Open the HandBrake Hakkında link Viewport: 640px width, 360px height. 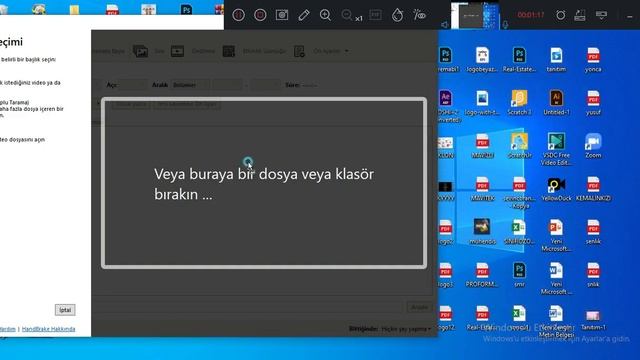pyautogui.click(x=49, y=329)
